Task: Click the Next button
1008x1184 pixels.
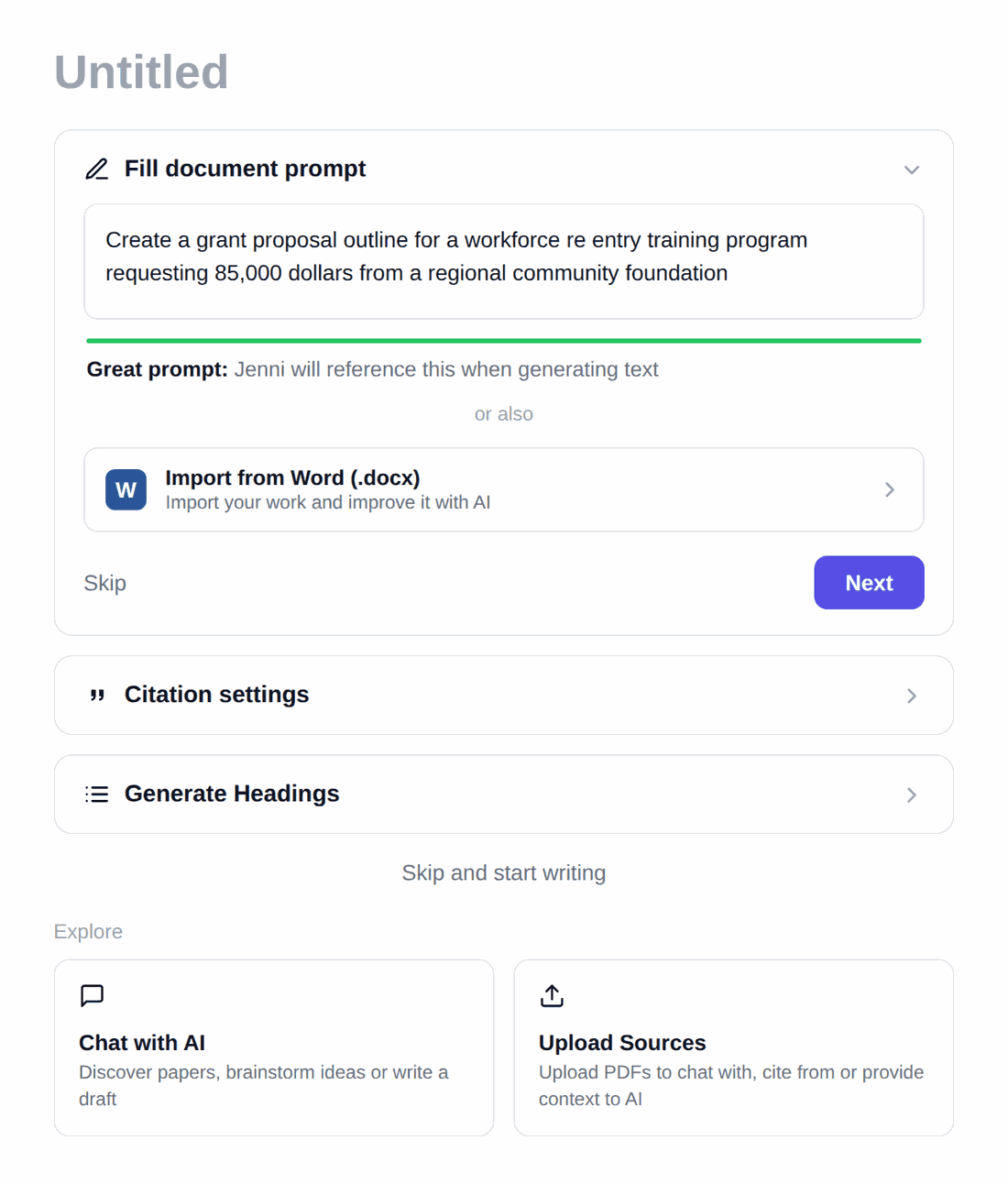Action: [x=869, y=583]
